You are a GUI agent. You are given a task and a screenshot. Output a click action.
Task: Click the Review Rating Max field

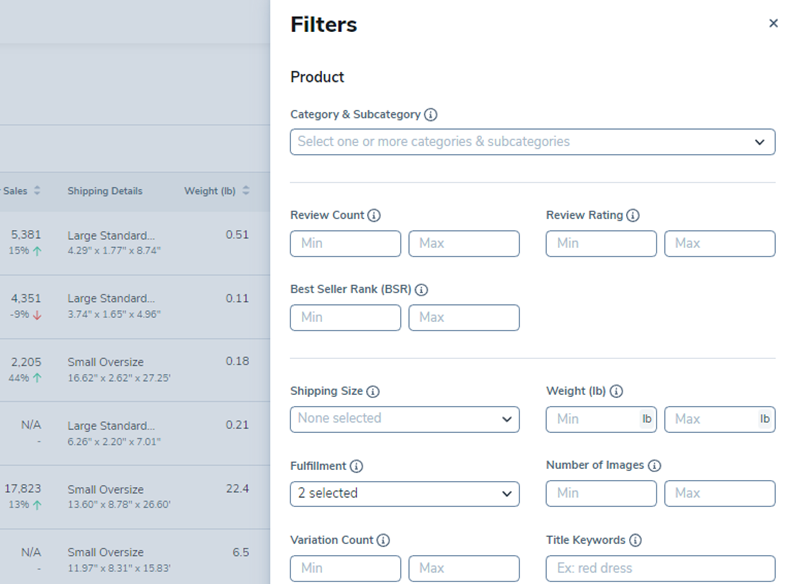tap(719, 243)
